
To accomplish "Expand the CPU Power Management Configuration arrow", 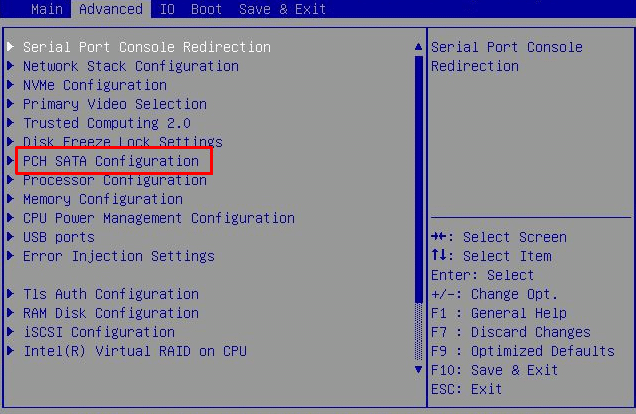I will coord(11,218).
